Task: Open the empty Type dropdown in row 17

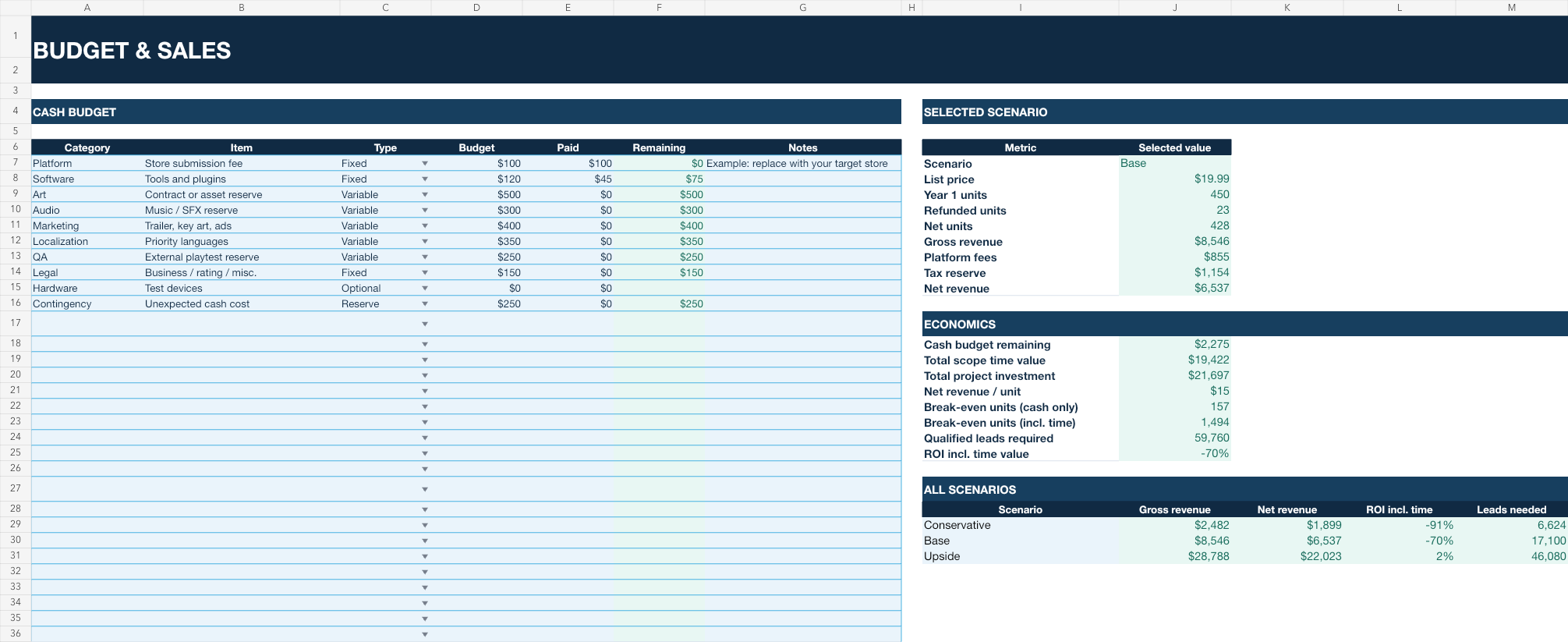Action: pos(425,324)
